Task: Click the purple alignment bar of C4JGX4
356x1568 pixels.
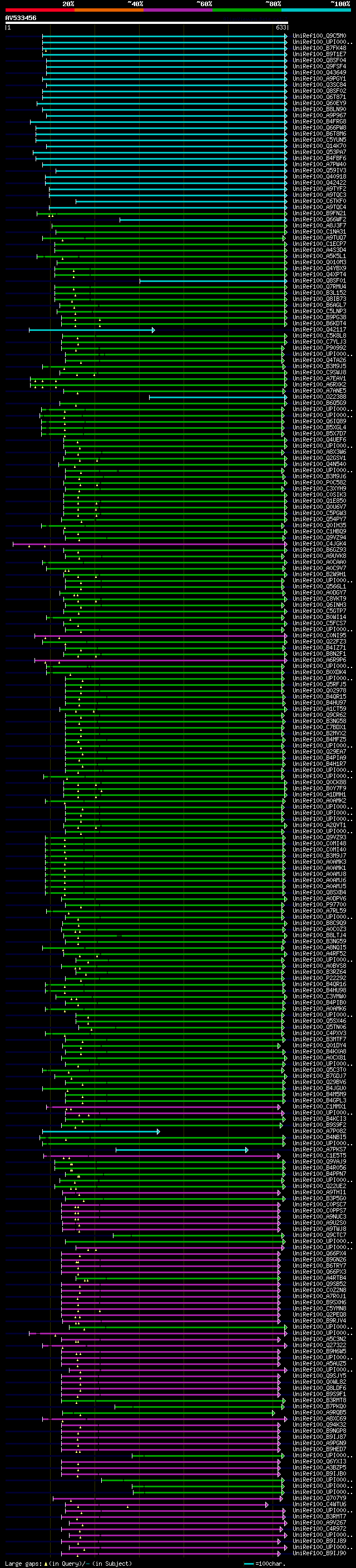Action: [150, 543]
